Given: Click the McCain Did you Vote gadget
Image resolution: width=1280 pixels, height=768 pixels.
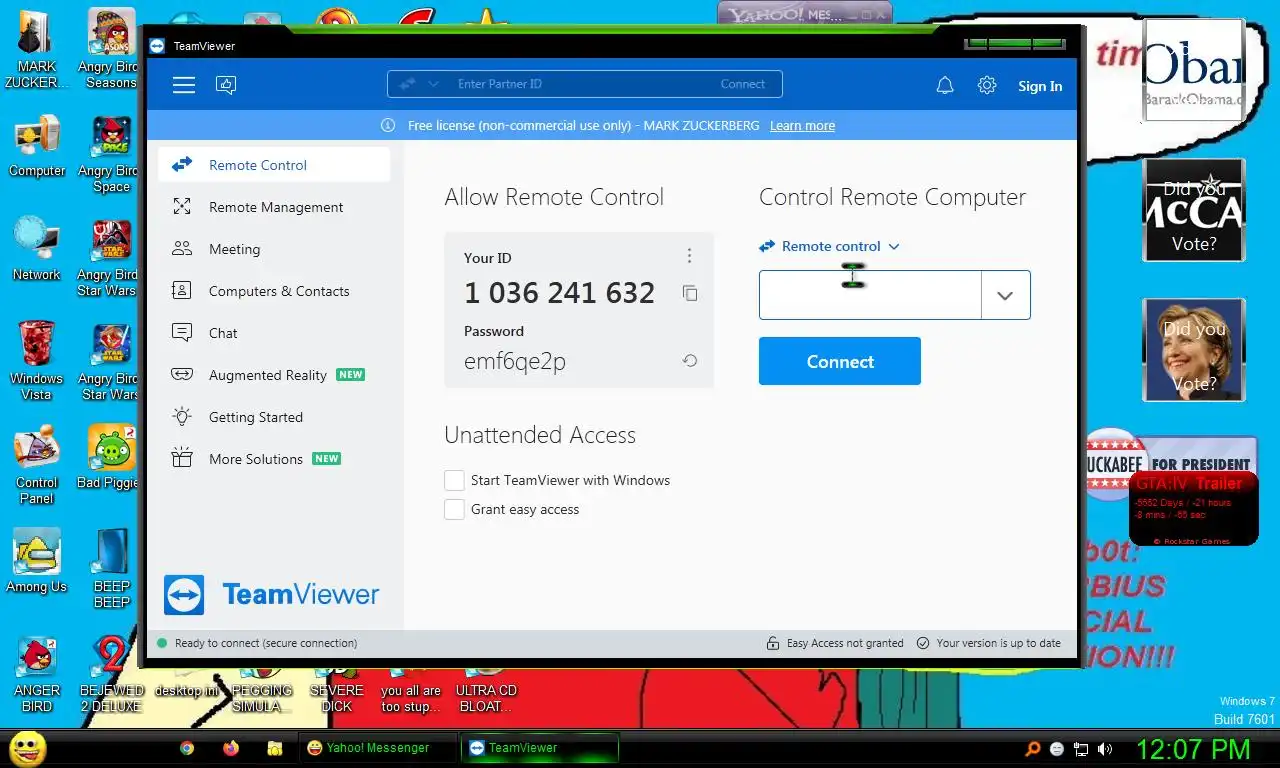Looking at the screenshot, I should click(1194, 210).
